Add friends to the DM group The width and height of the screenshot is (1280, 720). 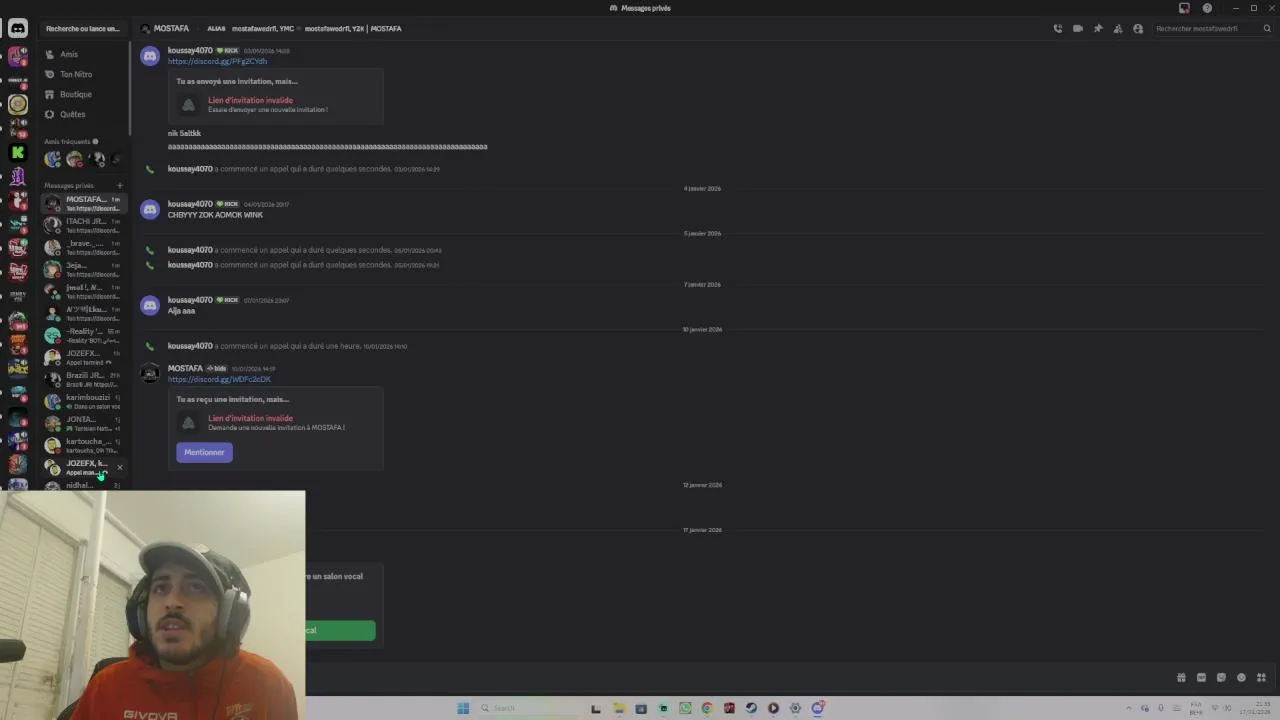pos(1118,28)
